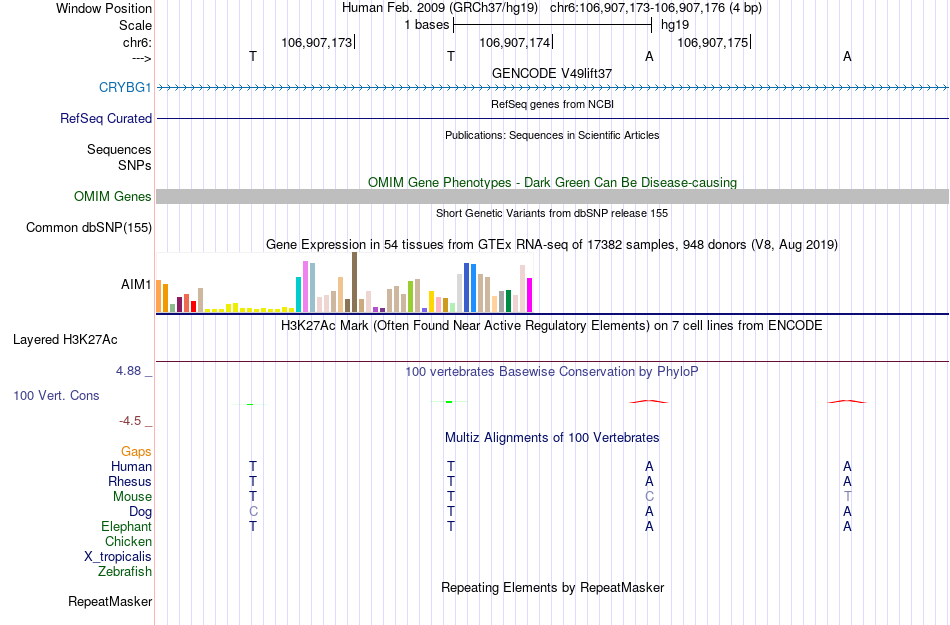This screenshot has width=950, height=625.
Task: Click the first red PhyloP conservation mark
Action: click(649, 401)
